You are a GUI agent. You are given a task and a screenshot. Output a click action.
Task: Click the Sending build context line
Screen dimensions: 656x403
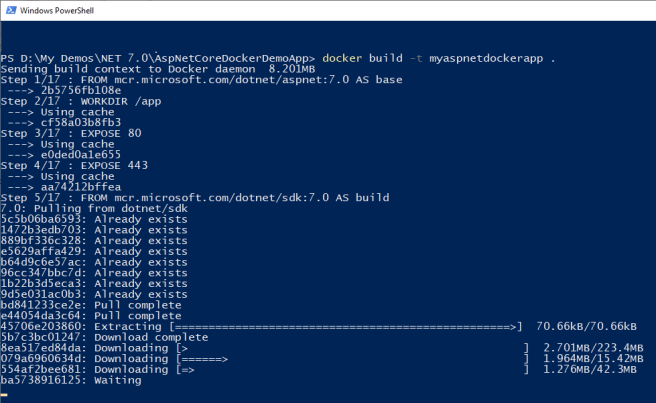click(x=158, y=69)
